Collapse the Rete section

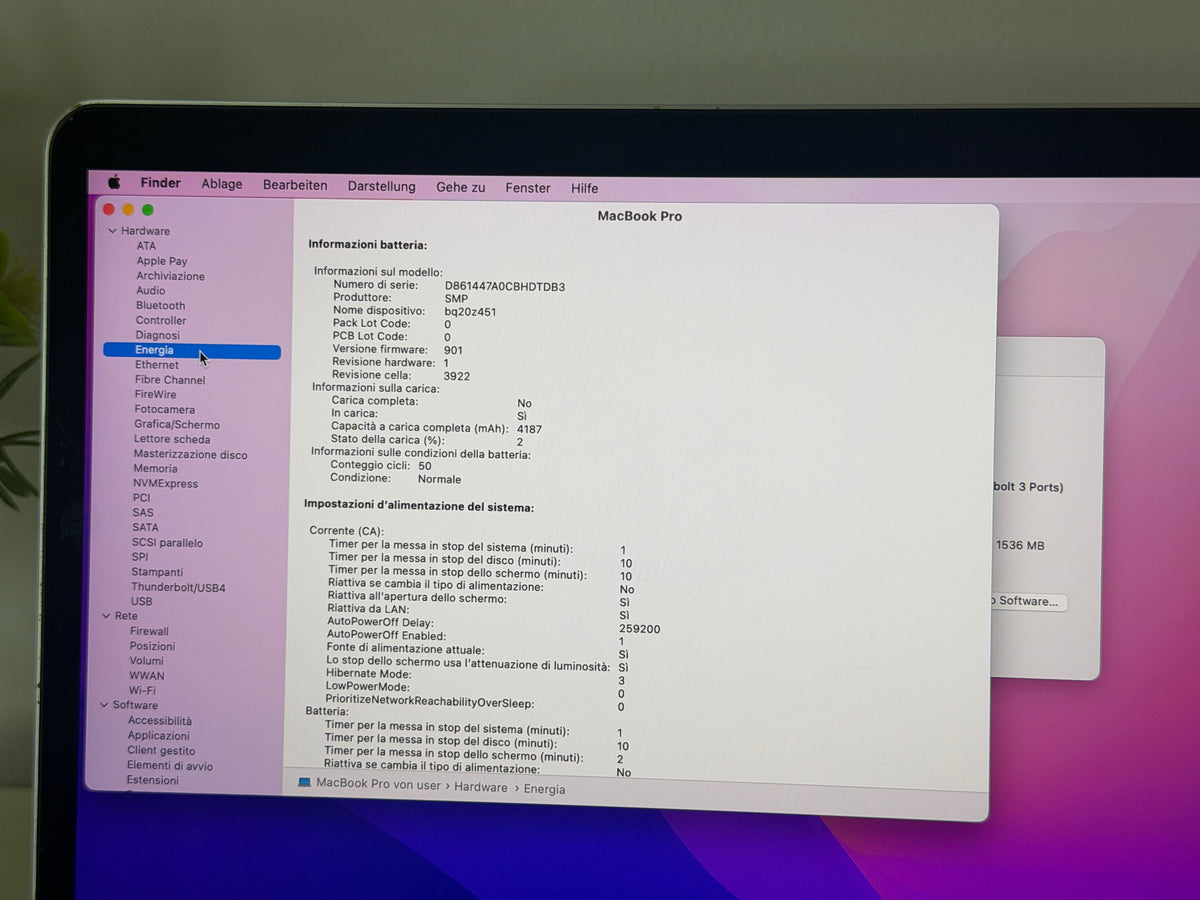pos(106,616)
